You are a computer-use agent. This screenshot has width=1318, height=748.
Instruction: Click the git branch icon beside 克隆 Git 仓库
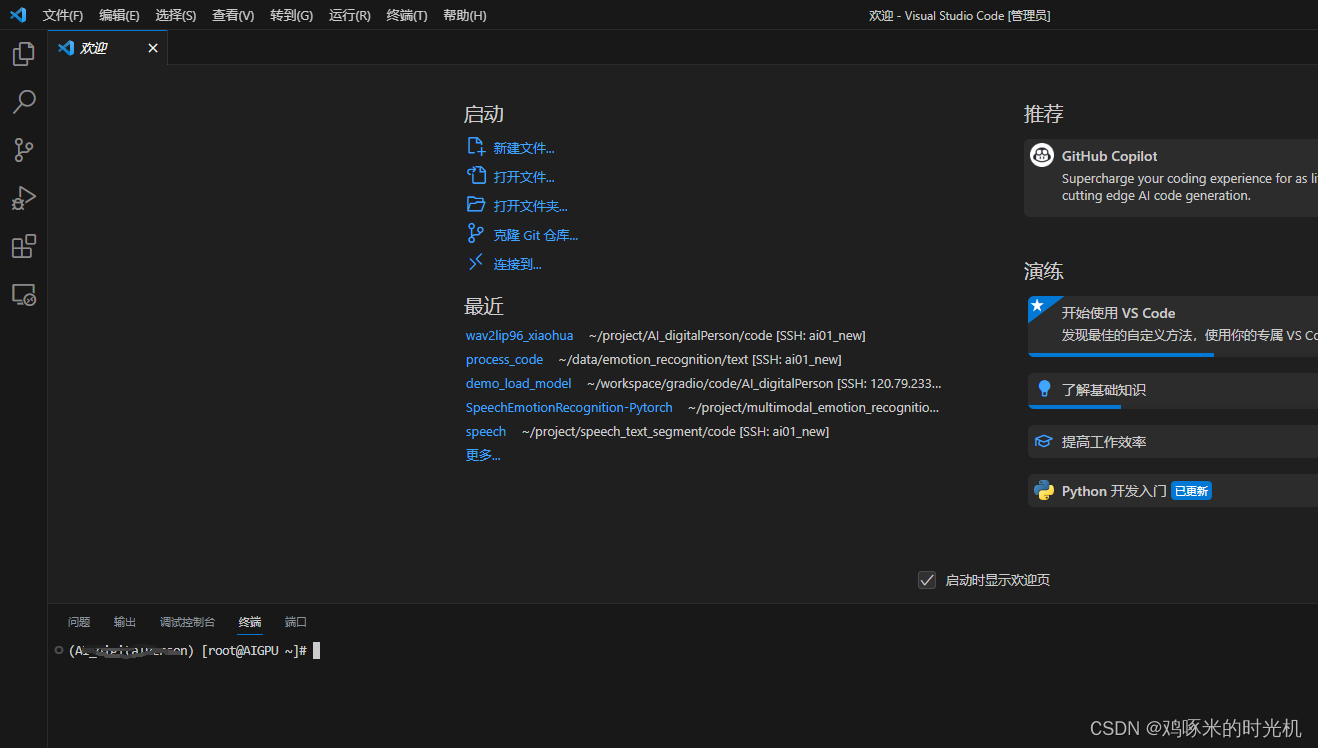[476, 234]
